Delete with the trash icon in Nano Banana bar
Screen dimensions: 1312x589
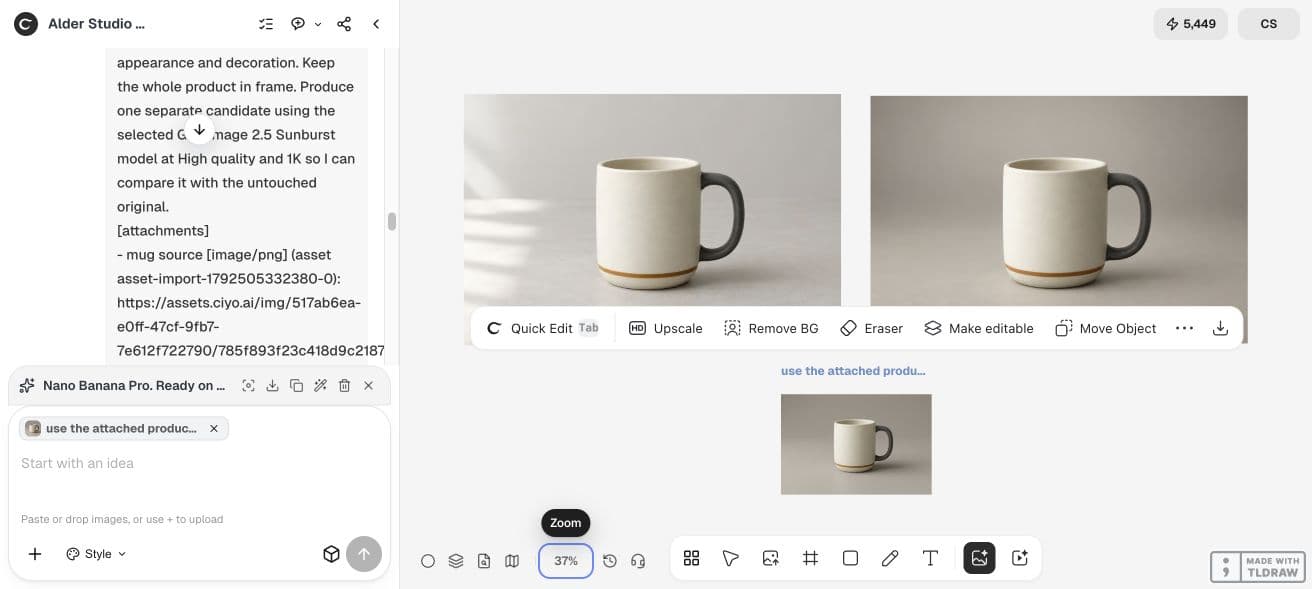coord(344,386)
